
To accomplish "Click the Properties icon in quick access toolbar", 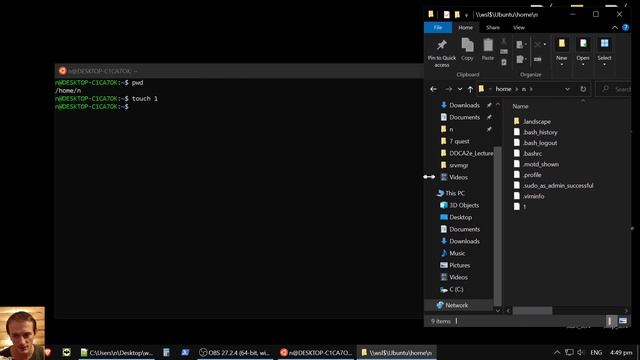I will click(x=447, y=15).
